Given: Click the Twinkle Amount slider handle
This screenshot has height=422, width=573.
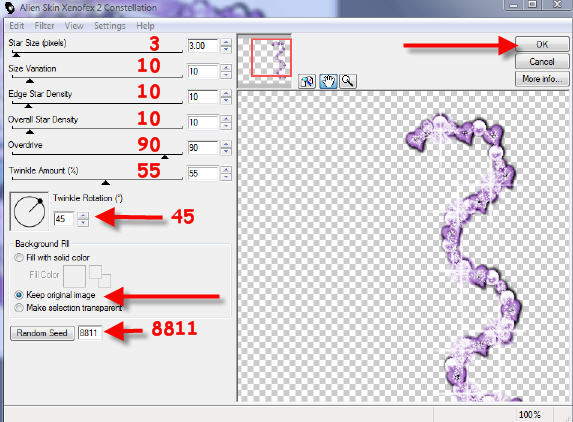Looking at the screenshot, I should tap(106, 182).
